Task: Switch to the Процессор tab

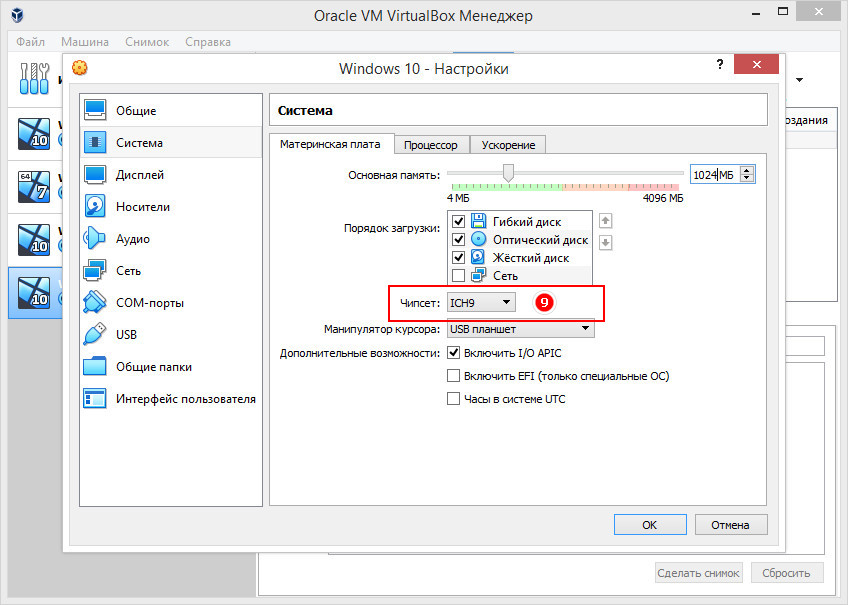Action: [x=430, y=145]
